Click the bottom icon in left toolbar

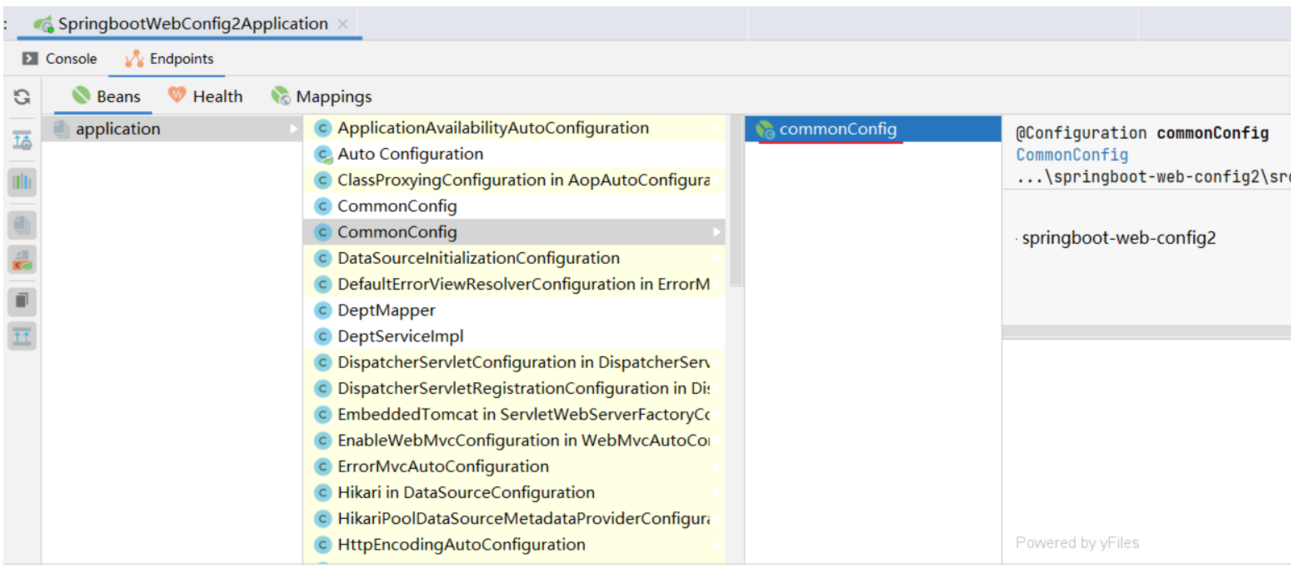tap(21, 336)
